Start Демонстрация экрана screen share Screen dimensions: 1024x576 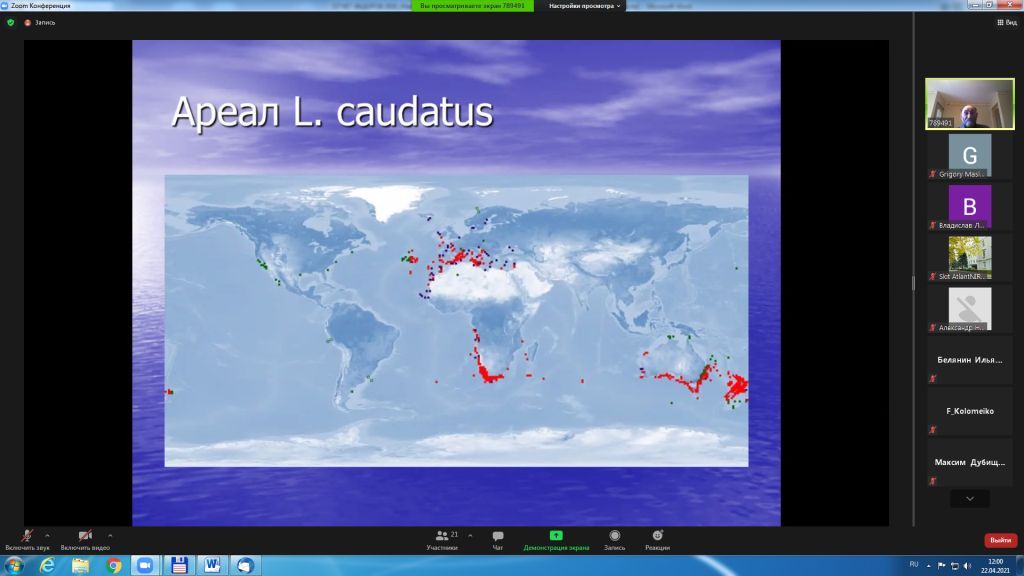click(x=556, y=539)
